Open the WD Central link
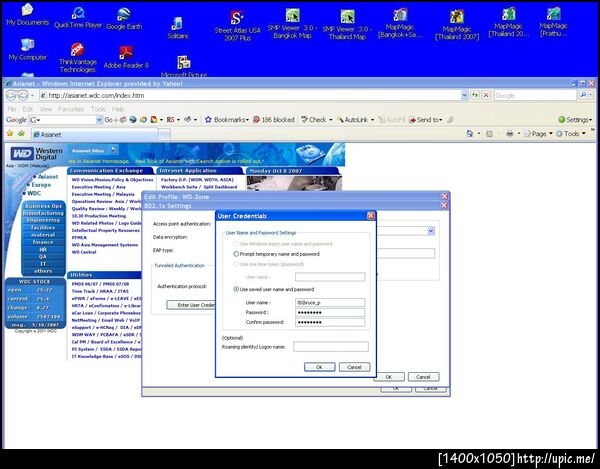 (84, 252)
